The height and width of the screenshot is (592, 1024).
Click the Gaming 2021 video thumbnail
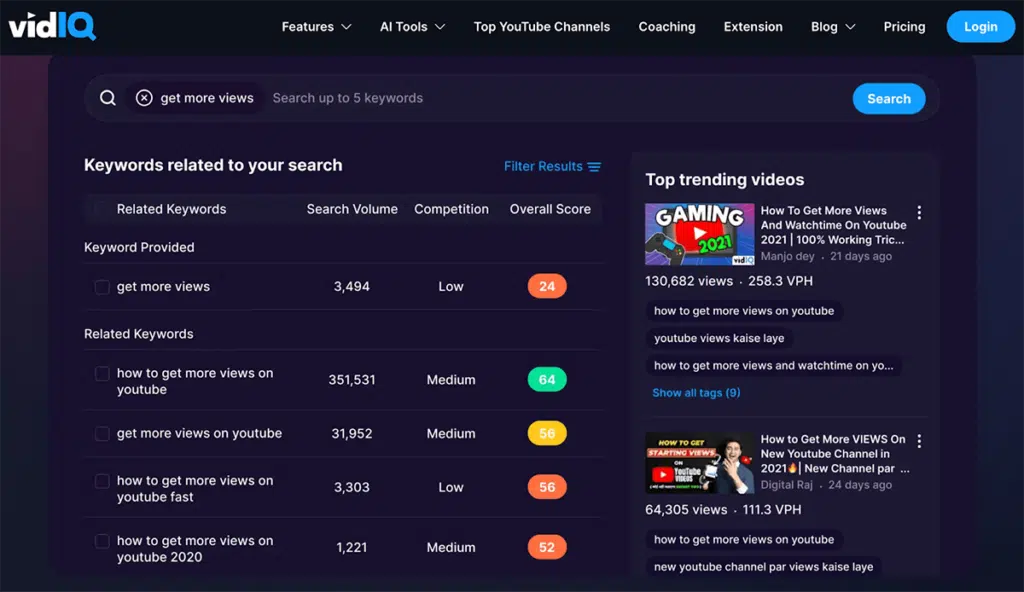698,235
